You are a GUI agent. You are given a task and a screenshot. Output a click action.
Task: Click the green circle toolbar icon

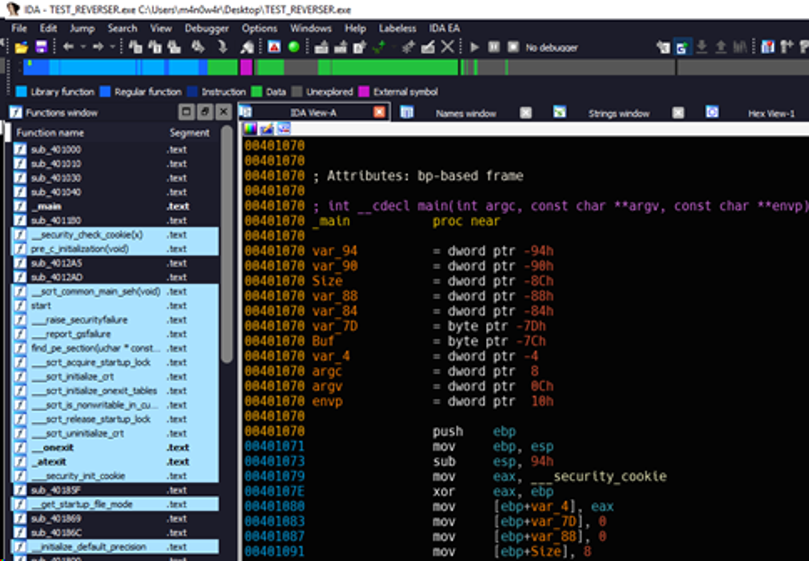[x=293, y=47]
